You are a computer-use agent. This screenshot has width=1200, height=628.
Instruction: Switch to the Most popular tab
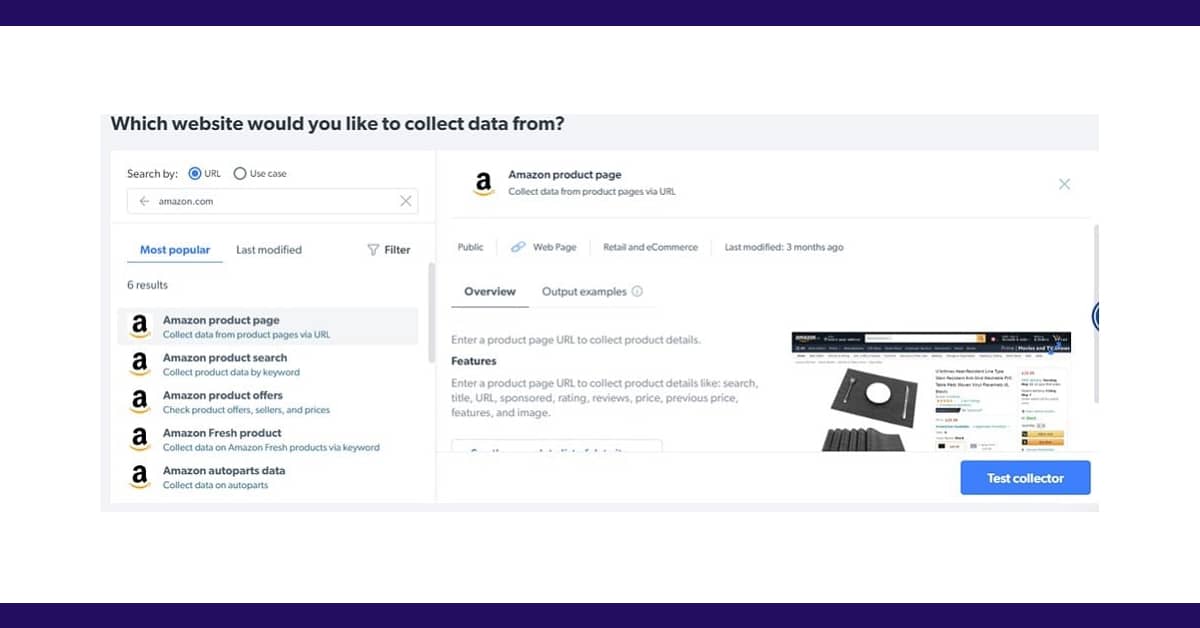[x=175, y=250]
